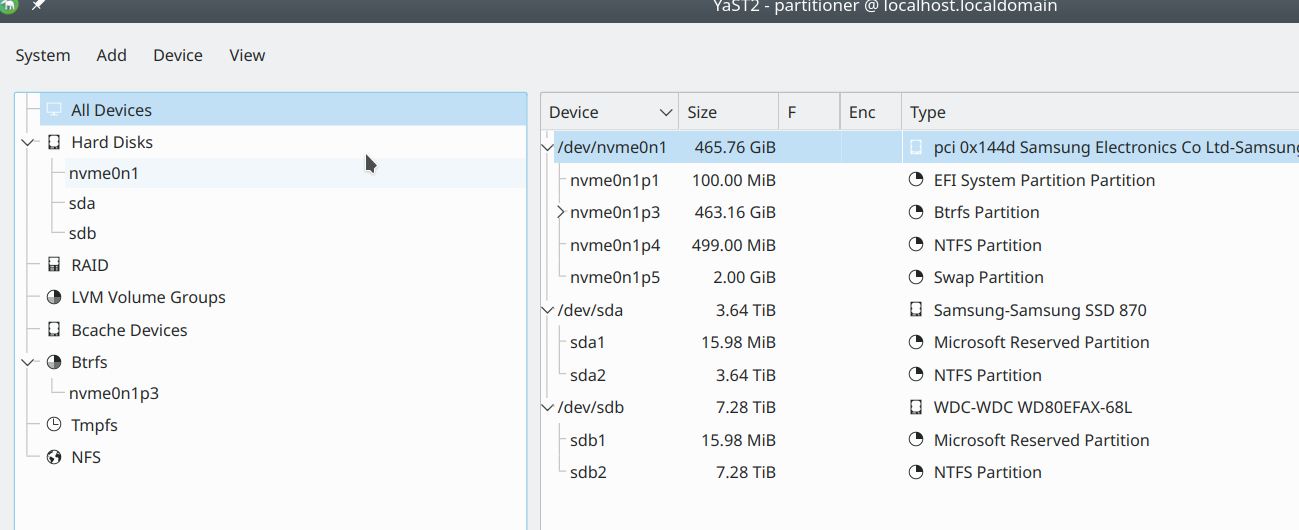Collapse the Hard Disks tree node
This screenshot has height=530, width=1299.
[27, 142]
